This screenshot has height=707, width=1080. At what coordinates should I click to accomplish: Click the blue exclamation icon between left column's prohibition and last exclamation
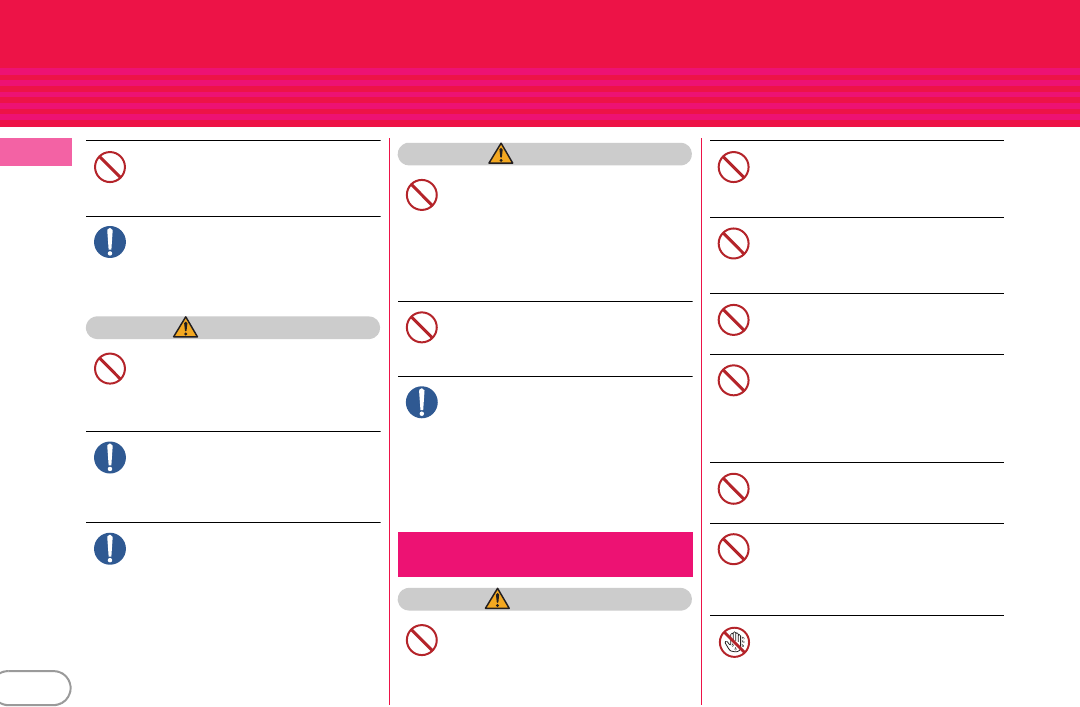point(110,458)
